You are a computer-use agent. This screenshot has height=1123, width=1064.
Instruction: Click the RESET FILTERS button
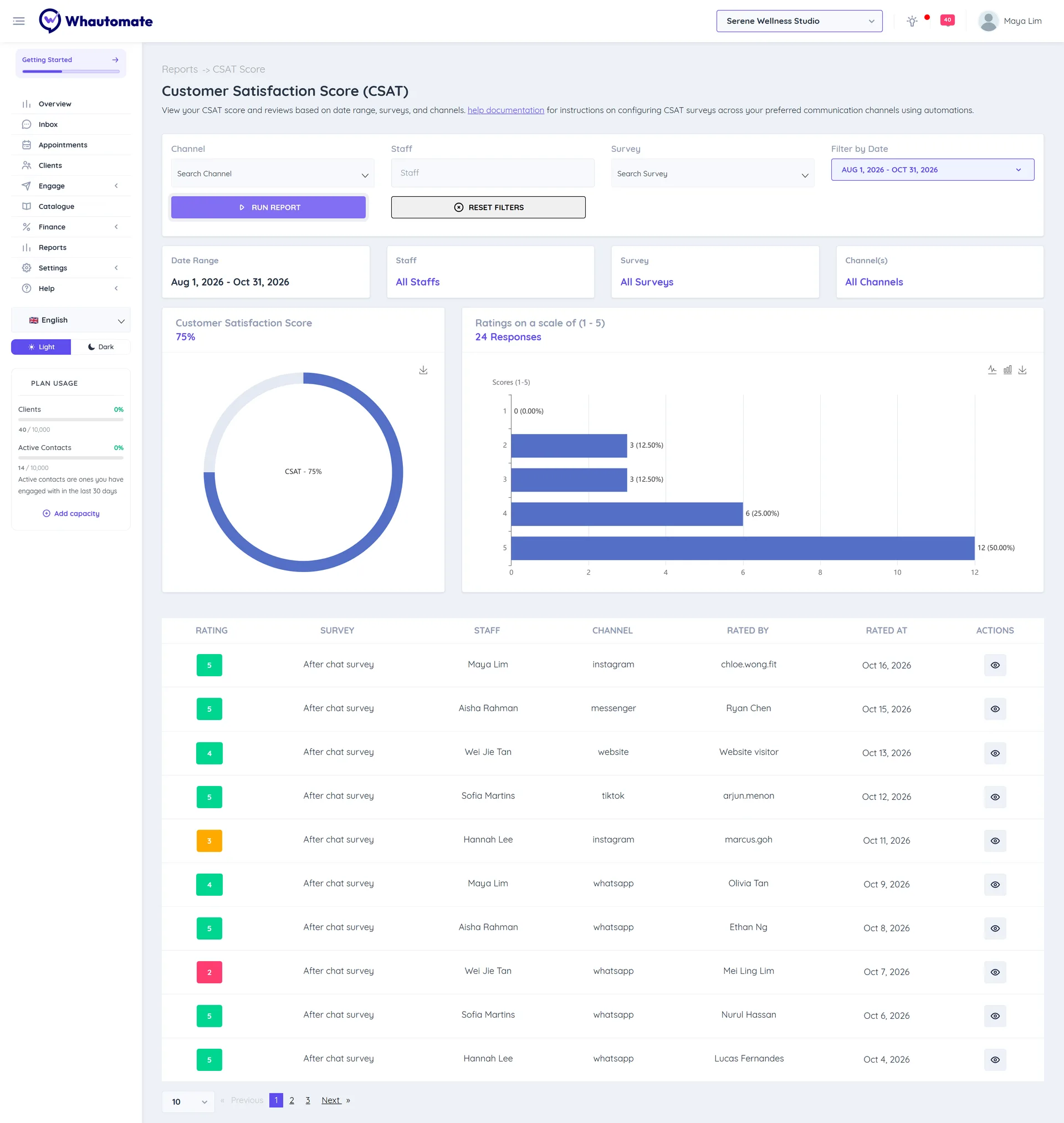tap(488, 207)
